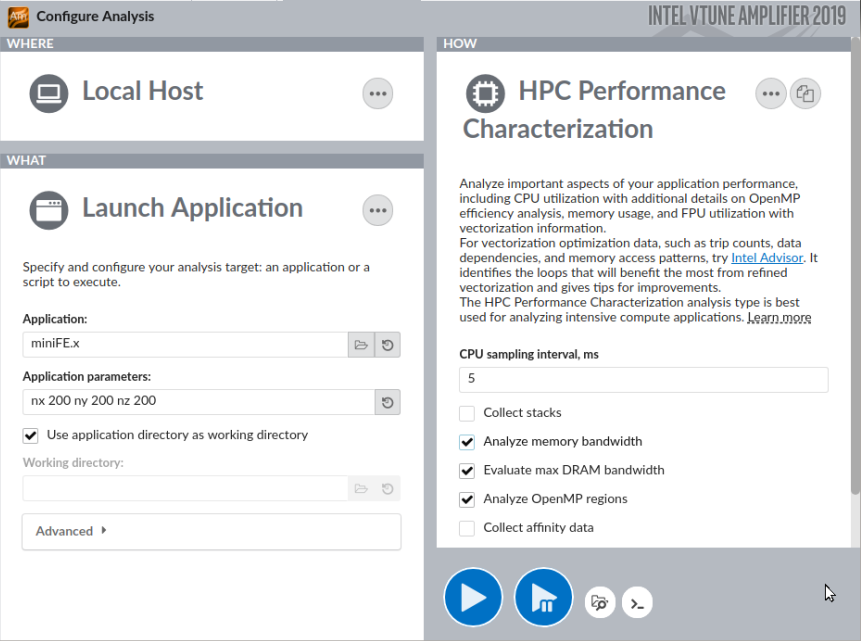This screenshot has height=641, width=861.
Task: Open the Local Host ellipsis menu
Action: [x=377, y=94]
